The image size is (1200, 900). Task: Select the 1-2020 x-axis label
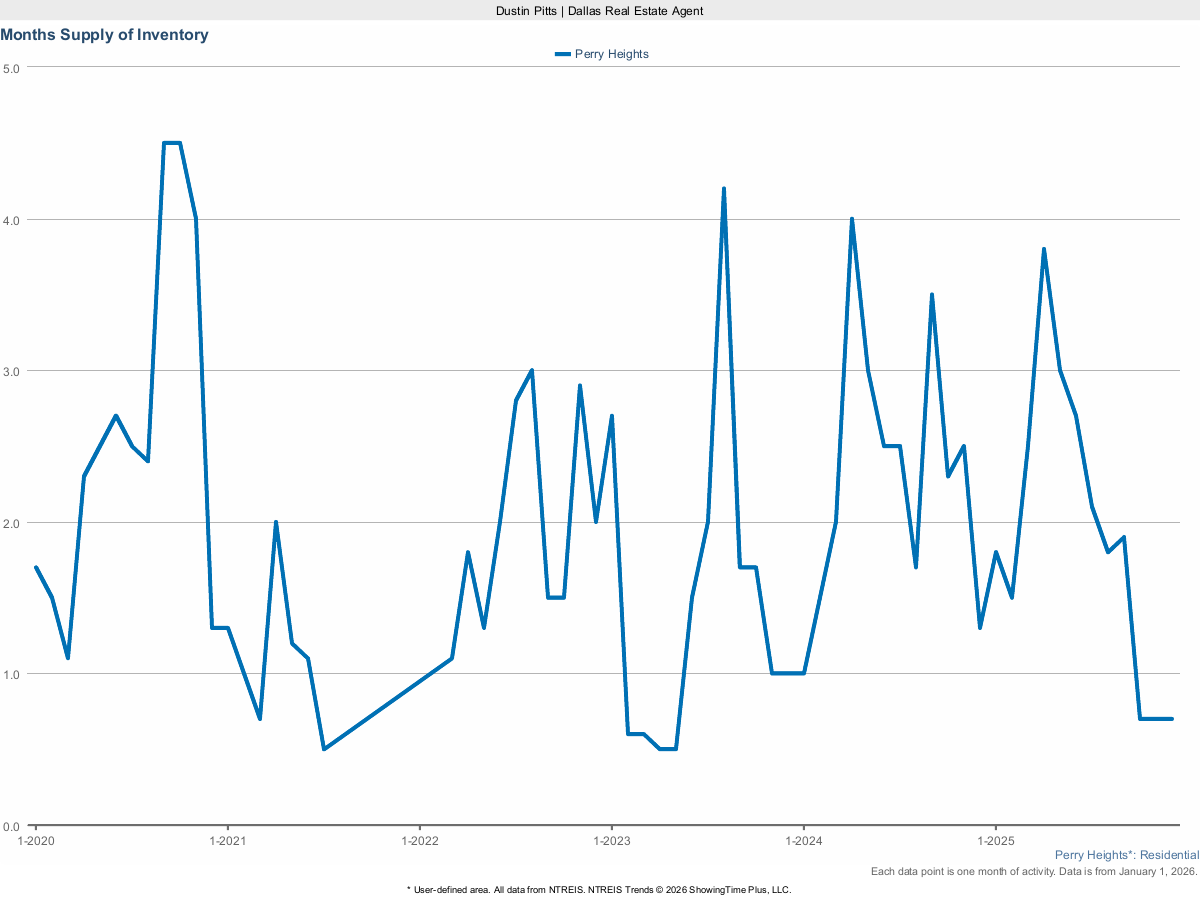point(36,842)
